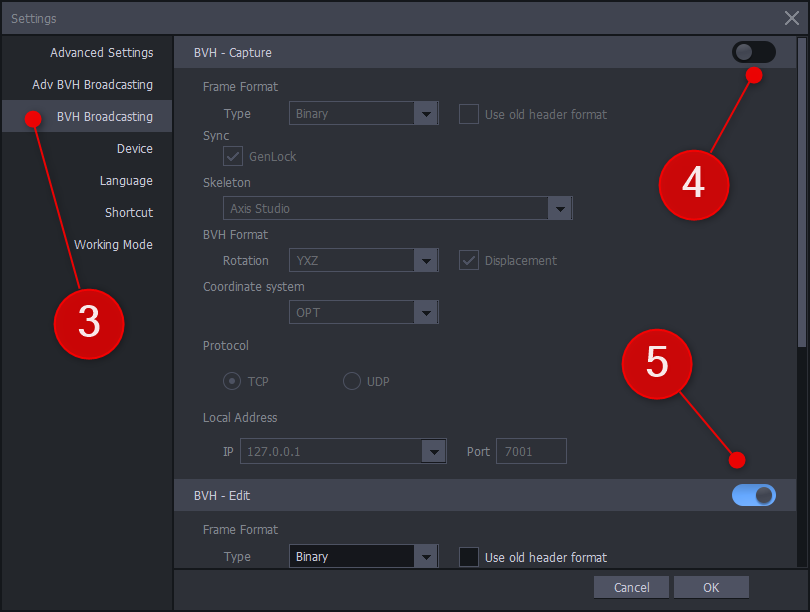Image resolution: width=810 pixels, height=612 pixels.
Task: Open Skeleton dropdown showing Axis Studio
Action: tap(398, 208)
